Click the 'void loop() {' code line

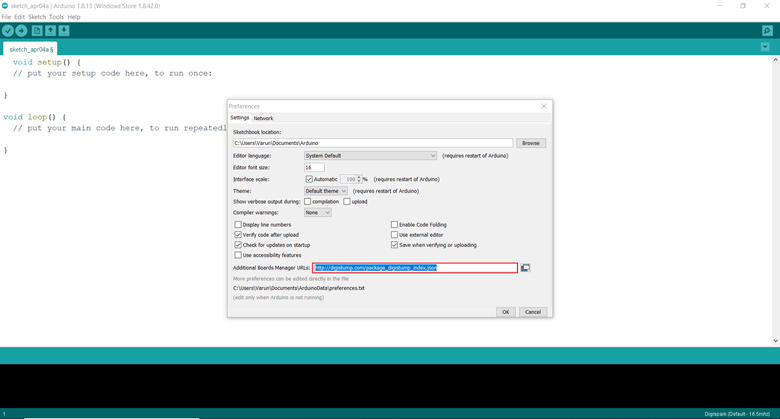(x=35, y=117)
